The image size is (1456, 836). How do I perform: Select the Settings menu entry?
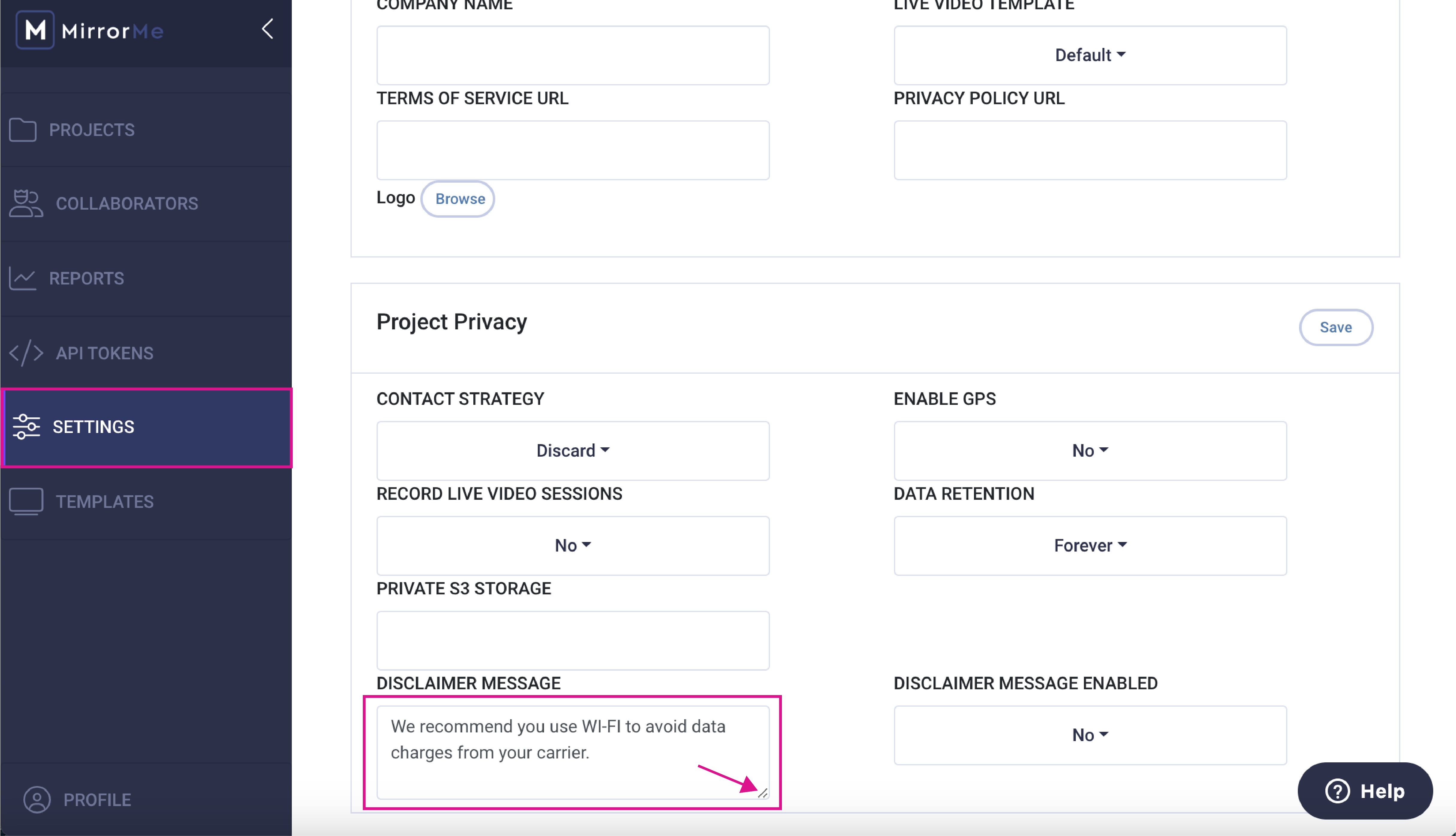click(x=93, y=427)
